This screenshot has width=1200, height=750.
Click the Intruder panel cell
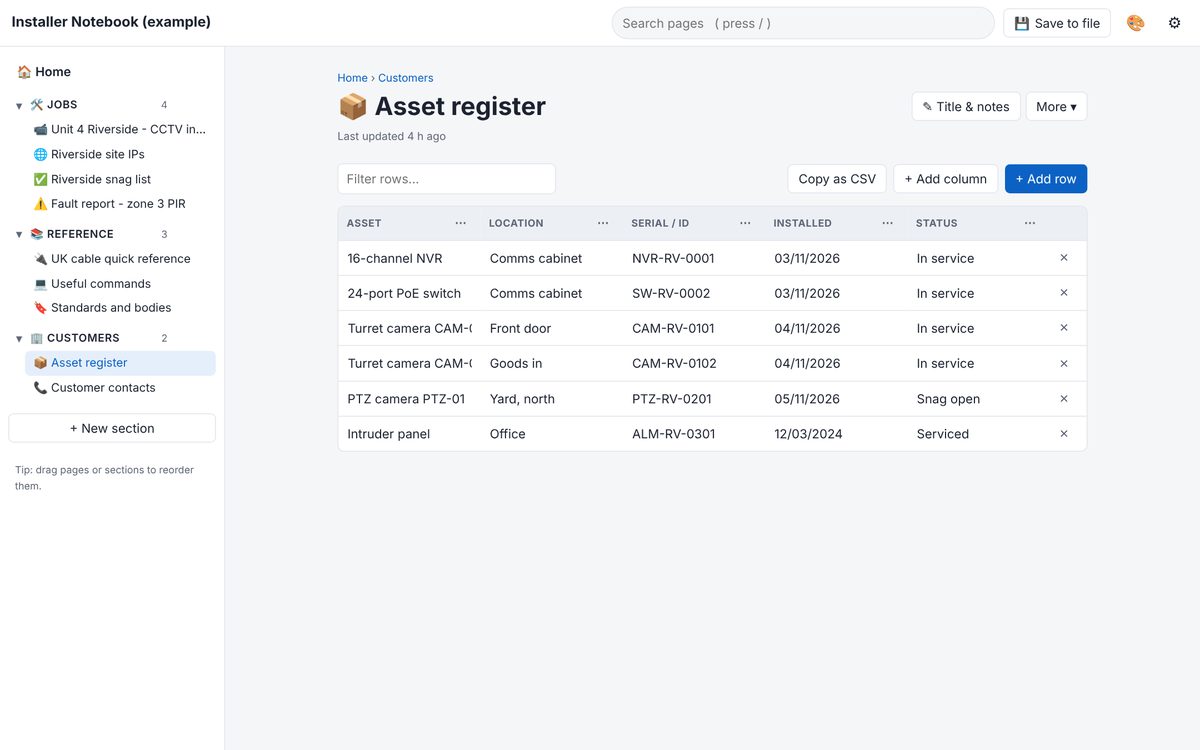point(409,434)
